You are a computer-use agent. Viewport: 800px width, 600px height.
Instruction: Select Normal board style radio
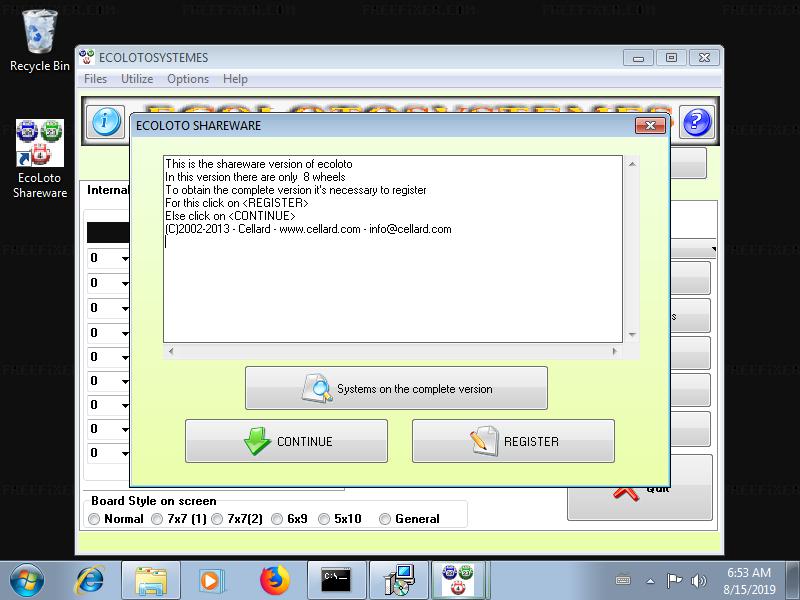tap(94, 519)
